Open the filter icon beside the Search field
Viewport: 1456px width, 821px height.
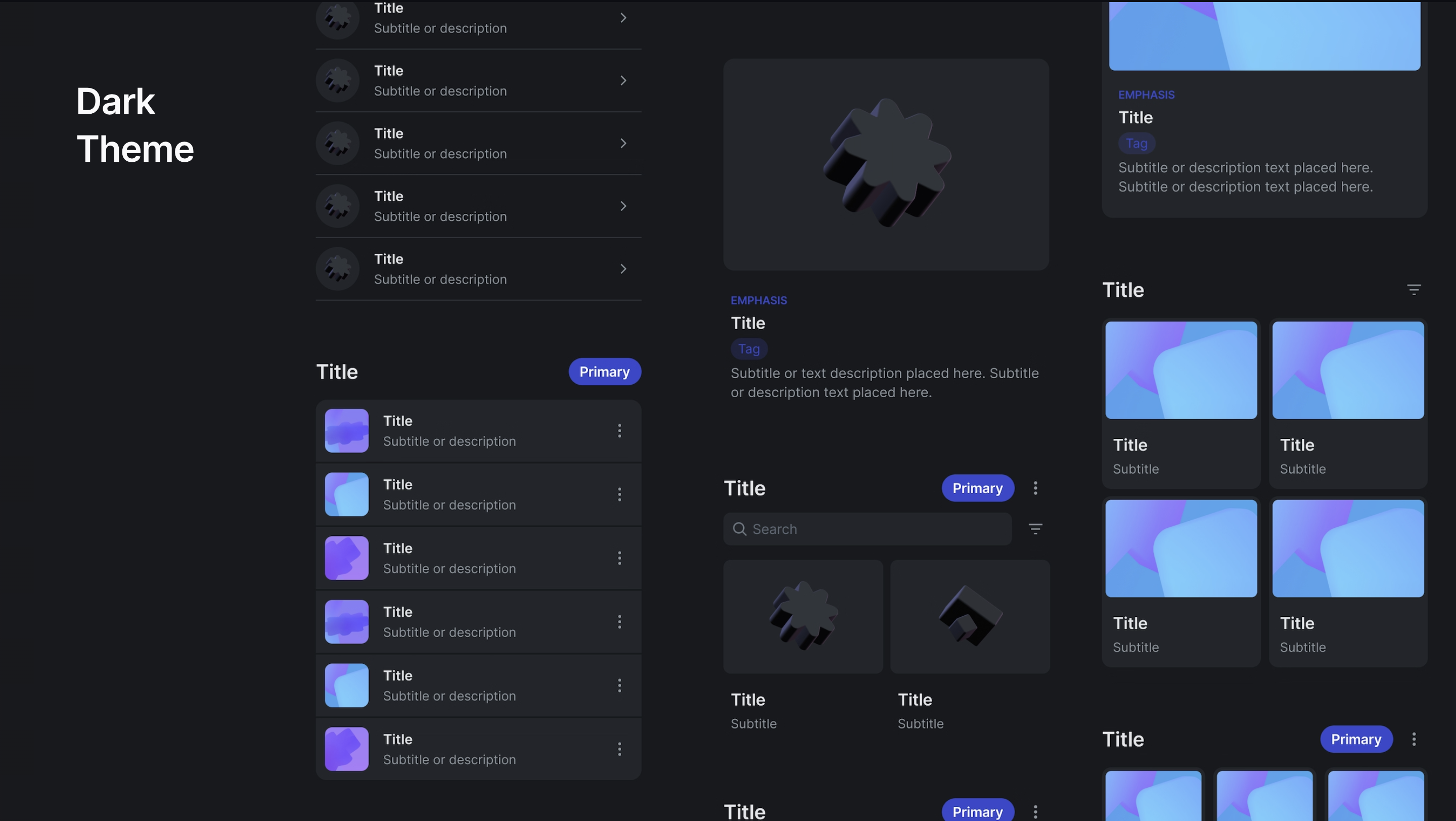point(1035,529)
